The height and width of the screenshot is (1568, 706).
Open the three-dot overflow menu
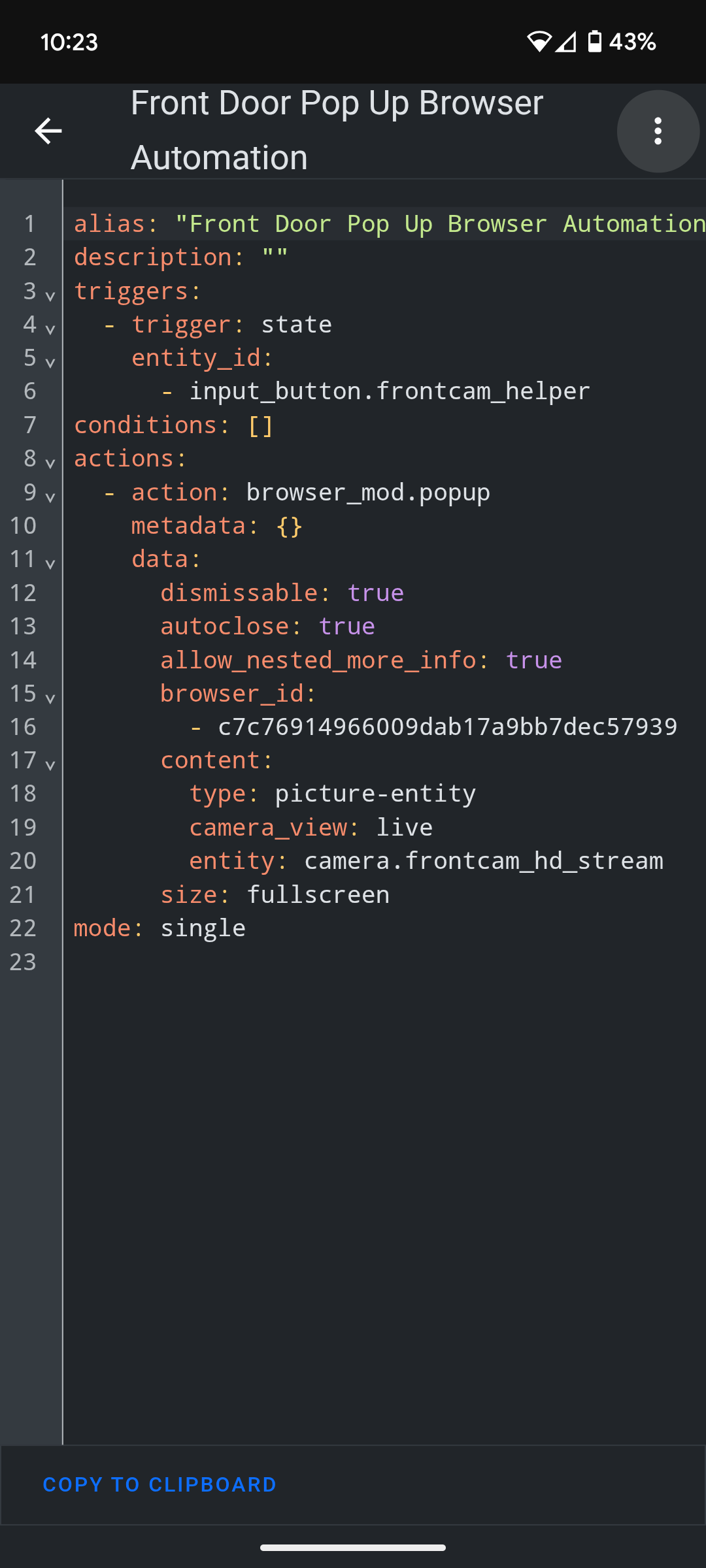point(658,131)
